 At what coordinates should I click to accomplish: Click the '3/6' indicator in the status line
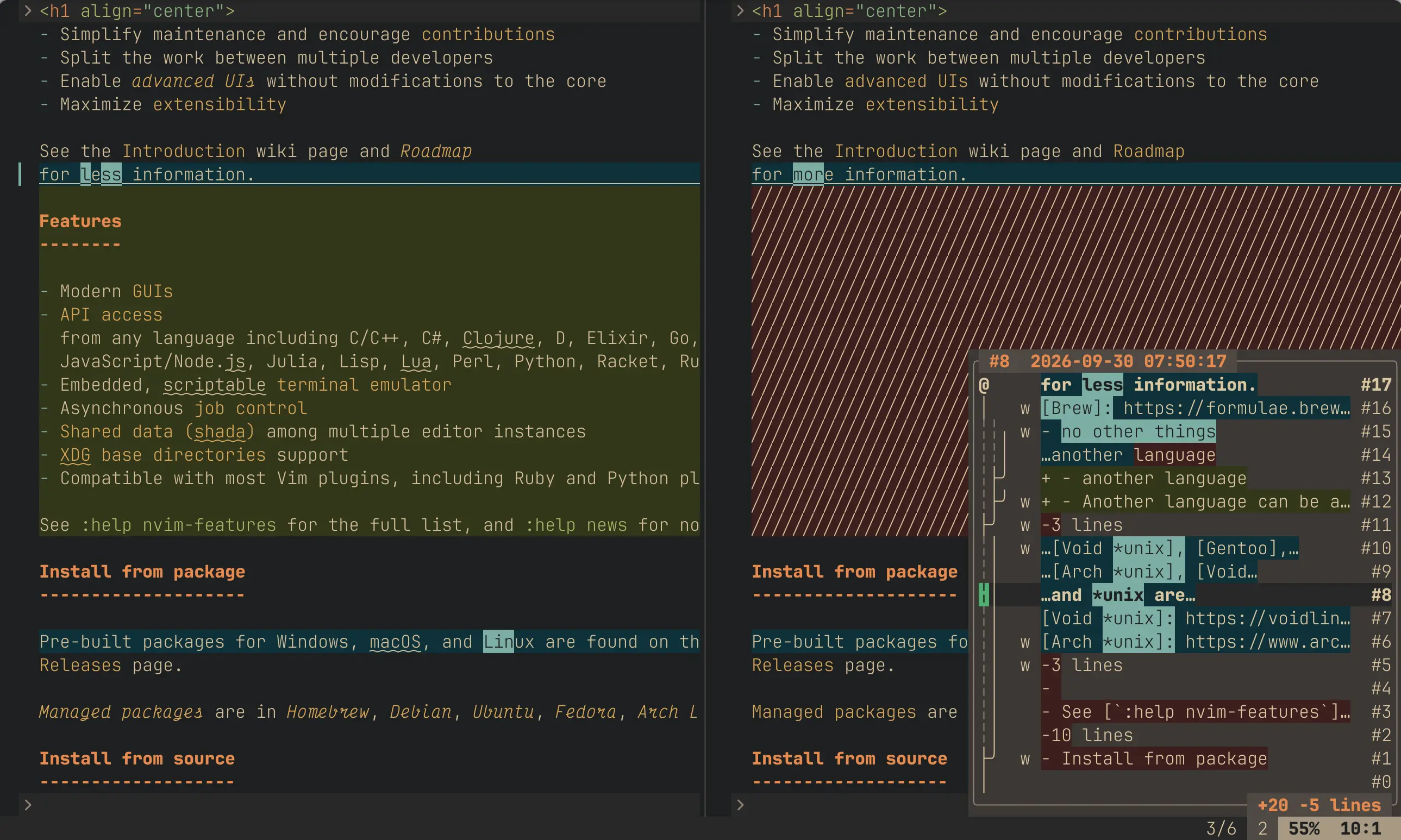click(1221, 829)
